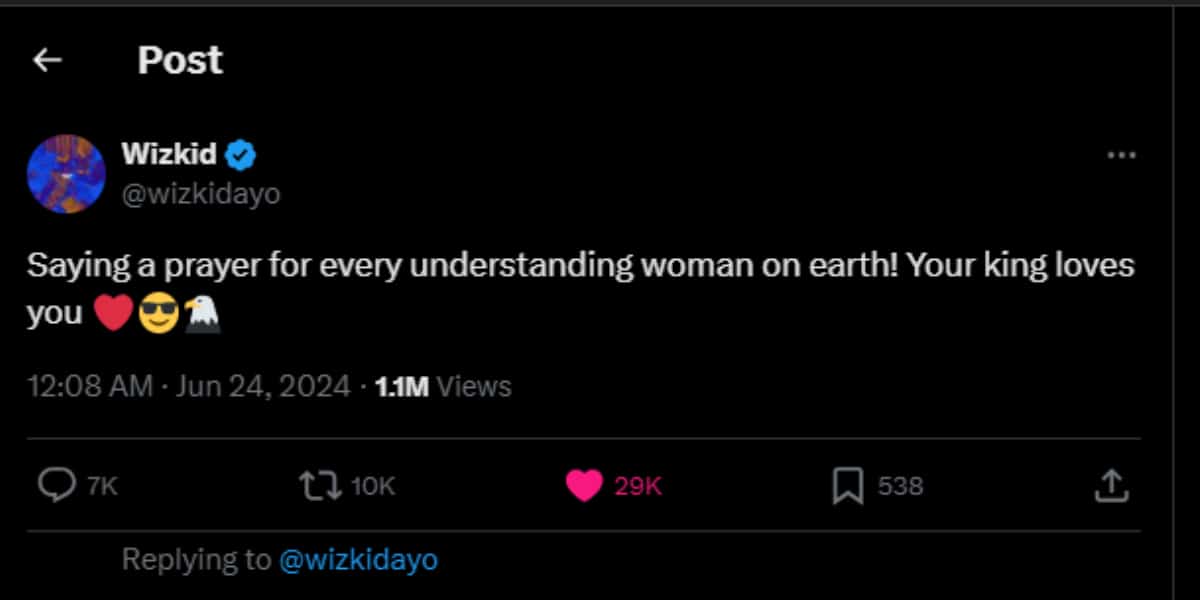Viewport: 1200px width, 600px height.
Task: Open the share post icon
Action: click(1111, 486)
